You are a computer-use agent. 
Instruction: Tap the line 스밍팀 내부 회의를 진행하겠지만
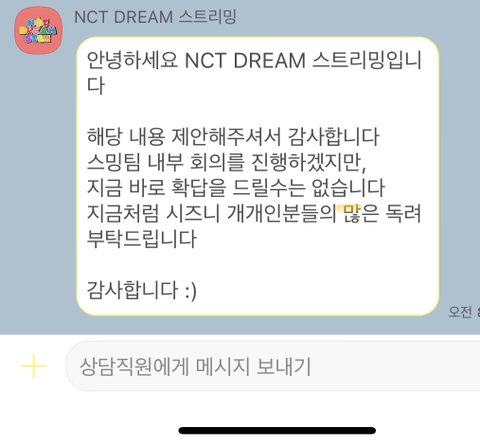[x=227, y=162]
